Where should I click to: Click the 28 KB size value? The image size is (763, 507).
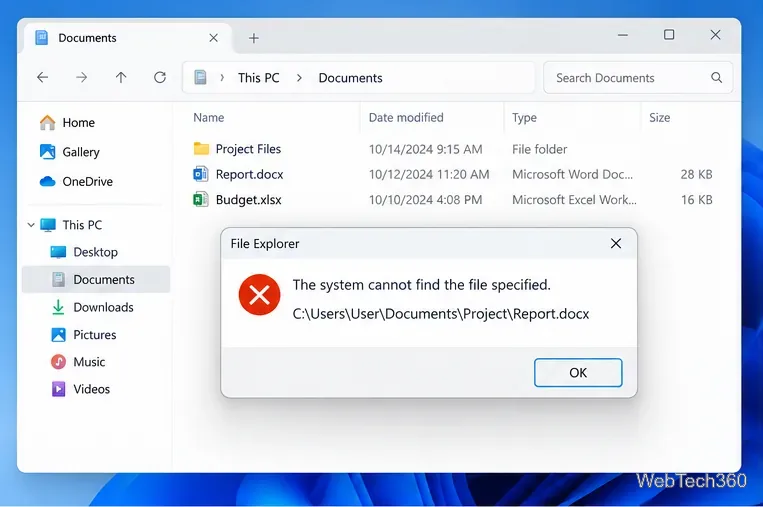696,174
